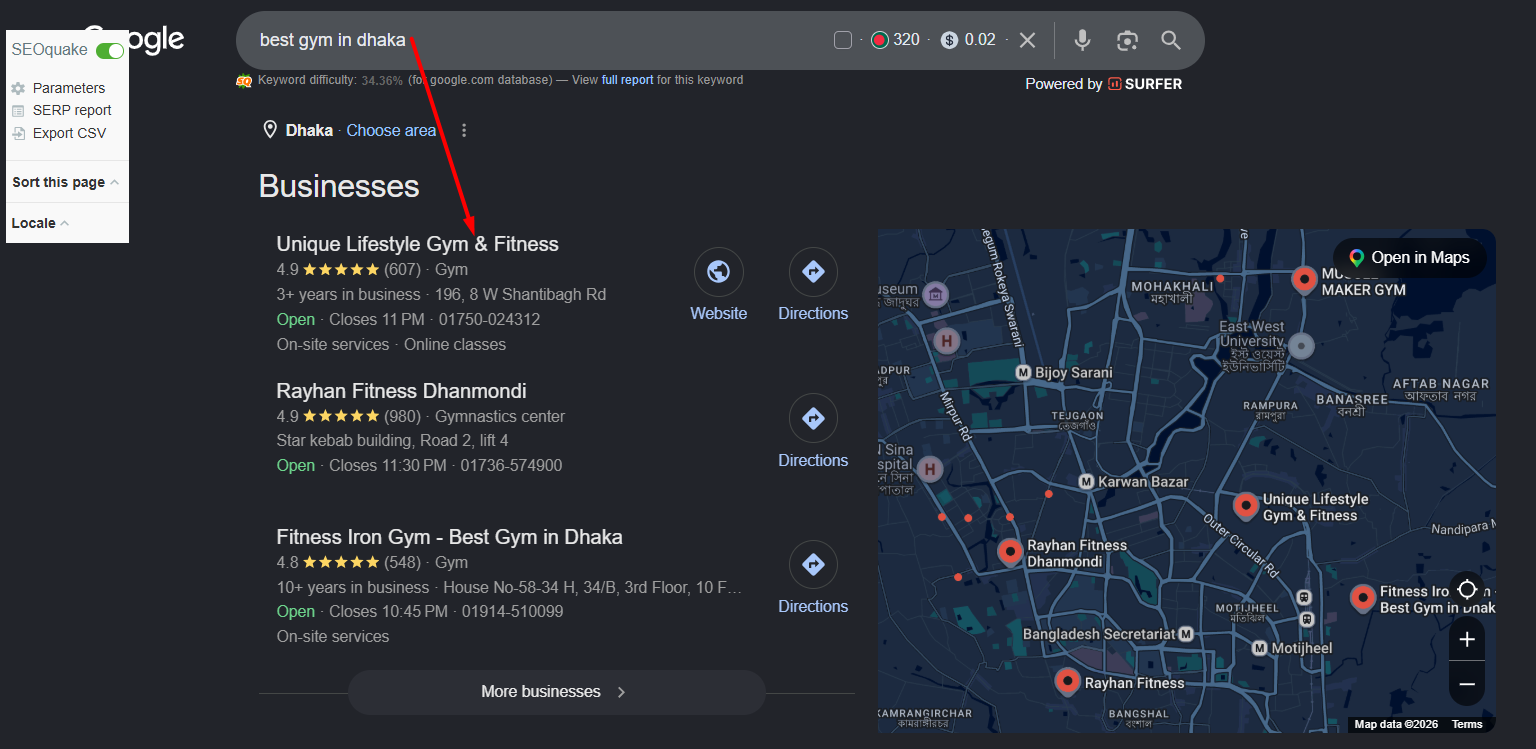Viewport: 1536px width, 749px height.
Task: Click the dollar CPC 0.02 icon
Action: [950, 40]
